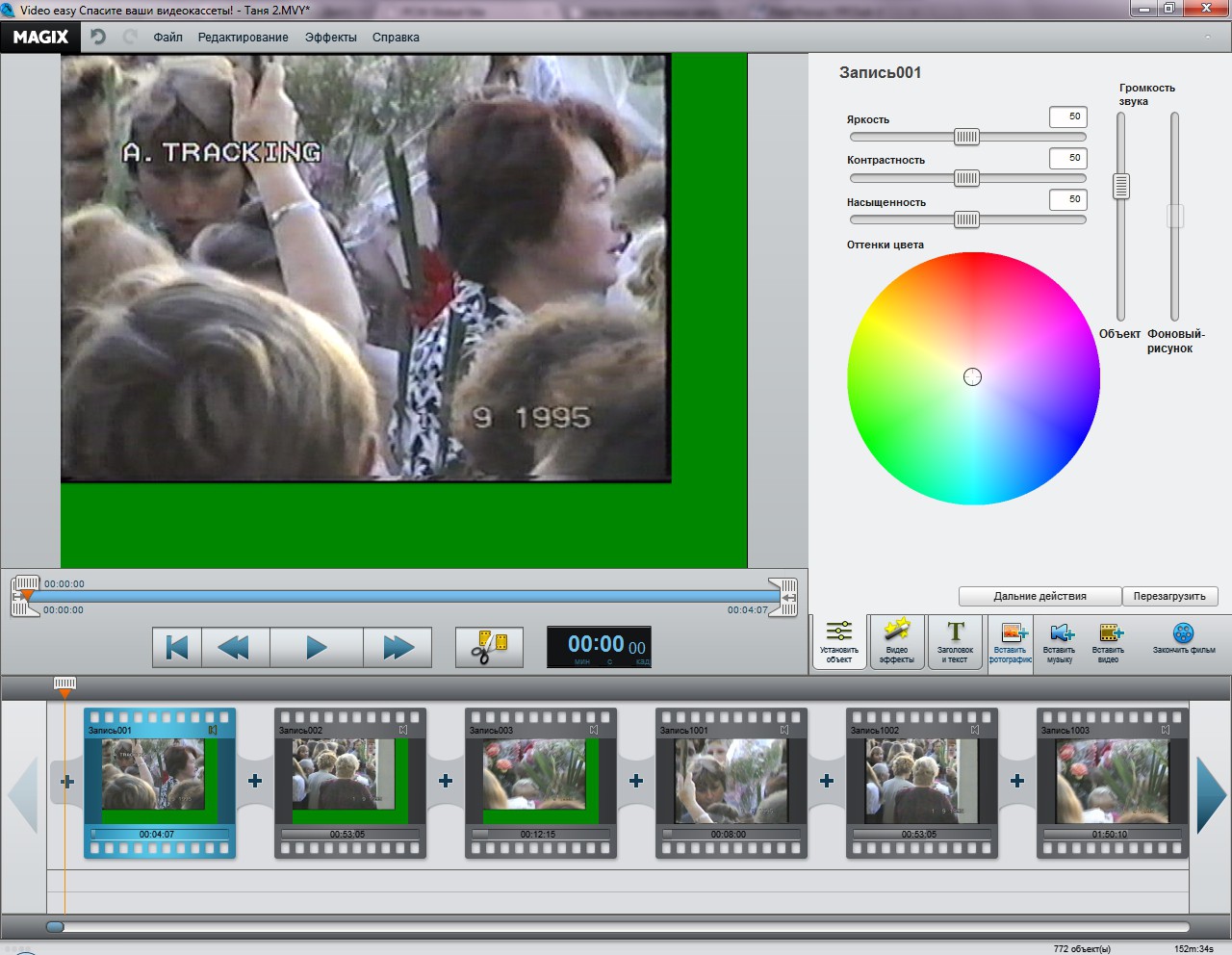Toggle speaker mute icon on Запись001 clip
The image size is (1232, 955).
coord(213,731)
